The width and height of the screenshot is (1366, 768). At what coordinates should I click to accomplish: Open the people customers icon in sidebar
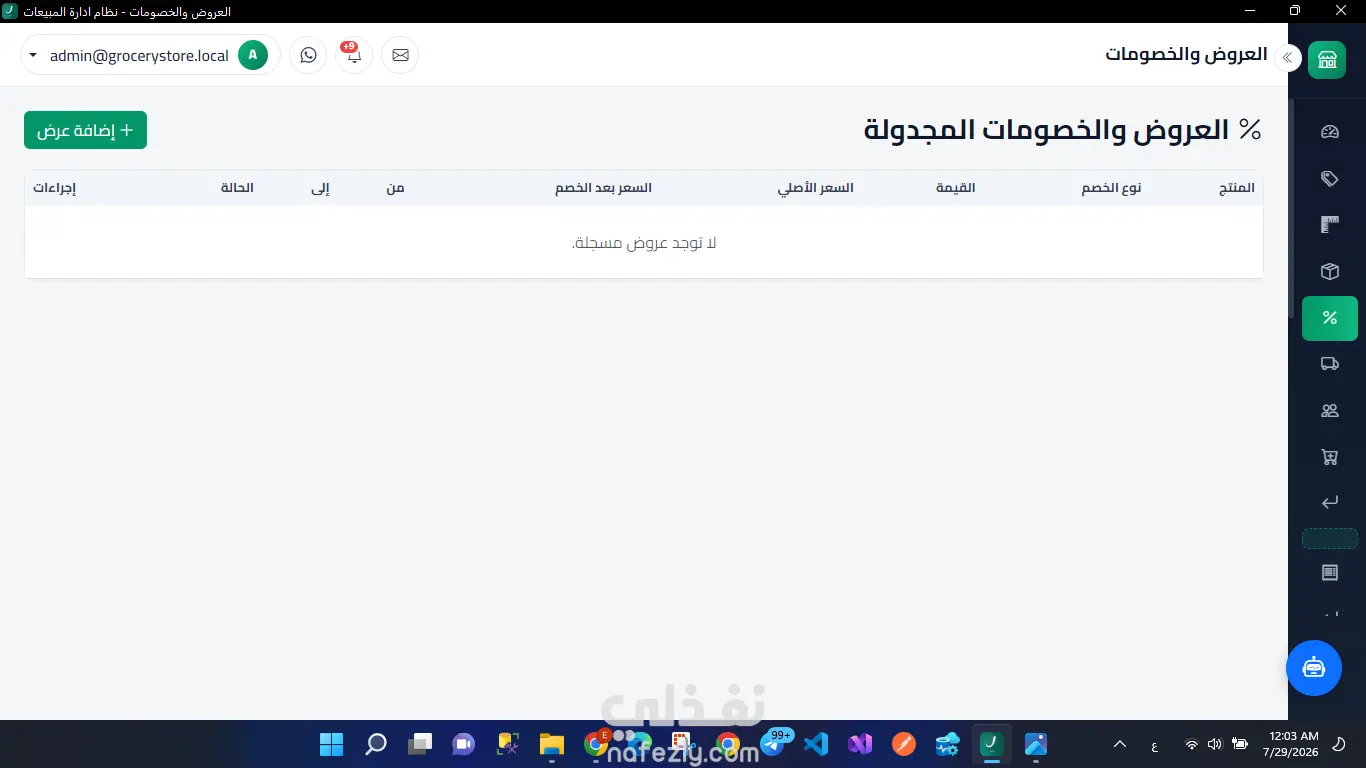tap(1329, 411)
